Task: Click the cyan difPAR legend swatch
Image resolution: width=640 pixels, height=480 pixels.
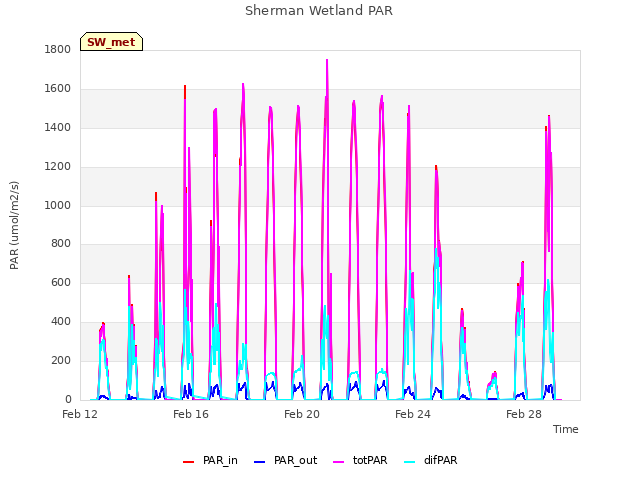Action: 409,462
